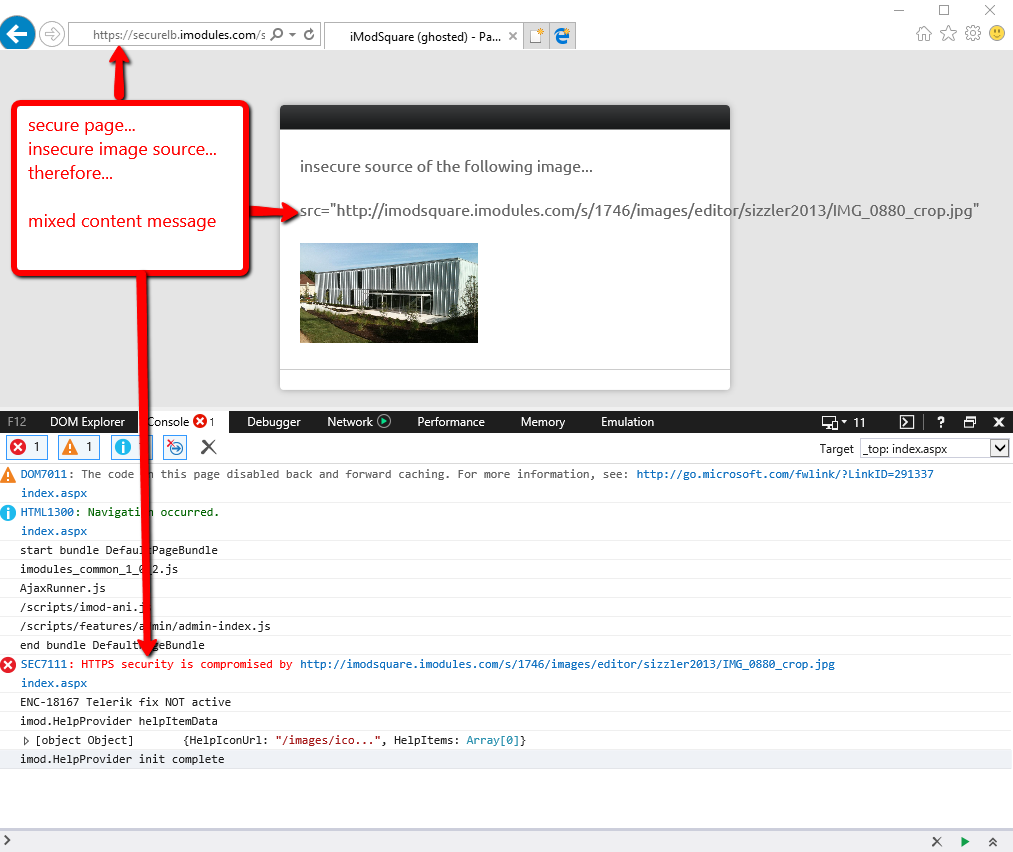Clear the console with the X icon
This screenshot has height=852, width=1013.
pyautogui.click(x=208, y=447)
